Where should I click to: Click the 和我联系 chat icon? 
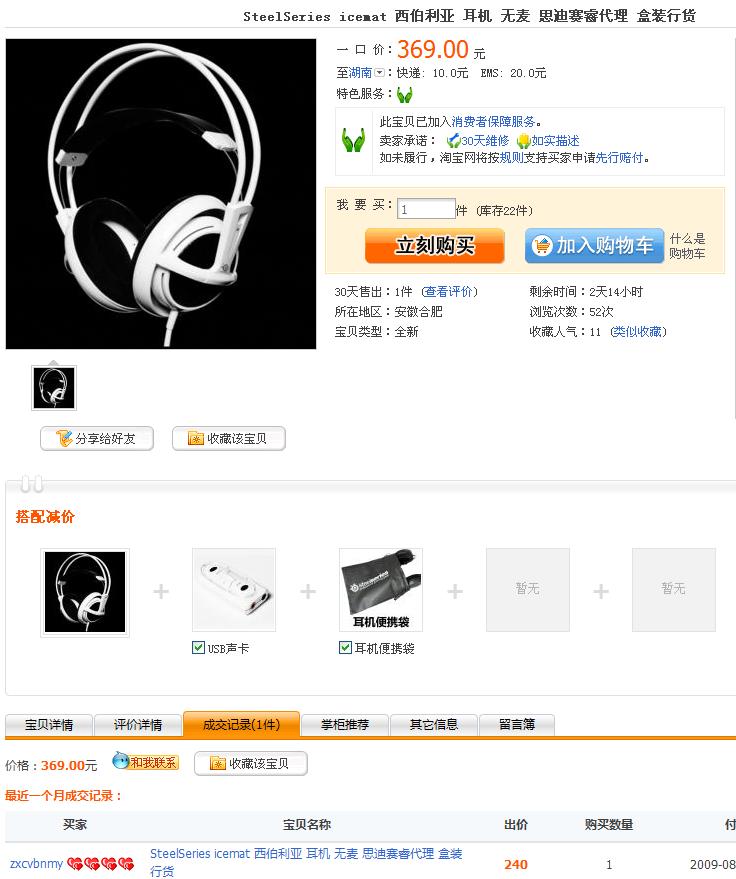(145, 761)
